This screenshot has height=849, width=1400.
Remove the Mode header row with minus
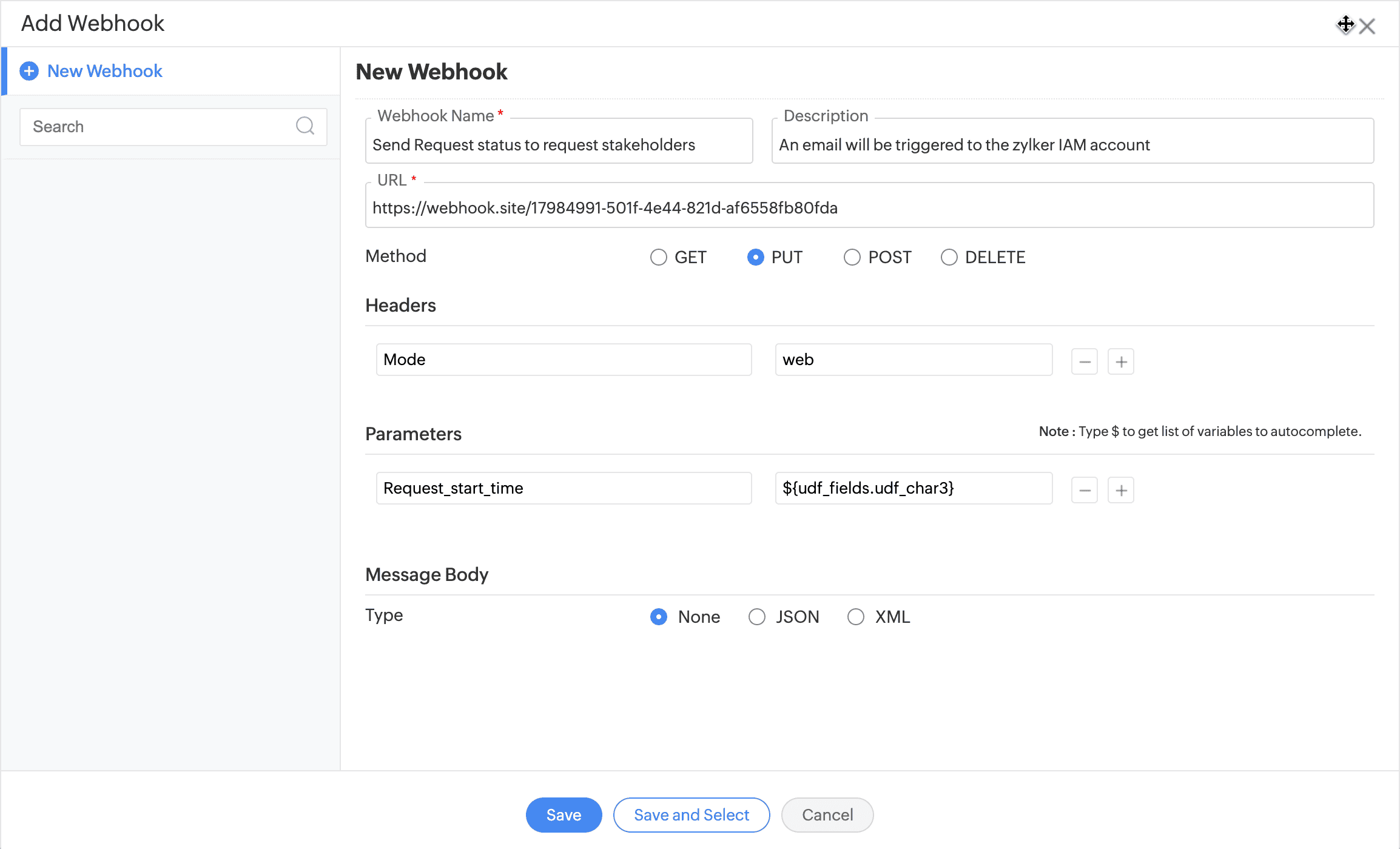click(x=1084, y=361)
